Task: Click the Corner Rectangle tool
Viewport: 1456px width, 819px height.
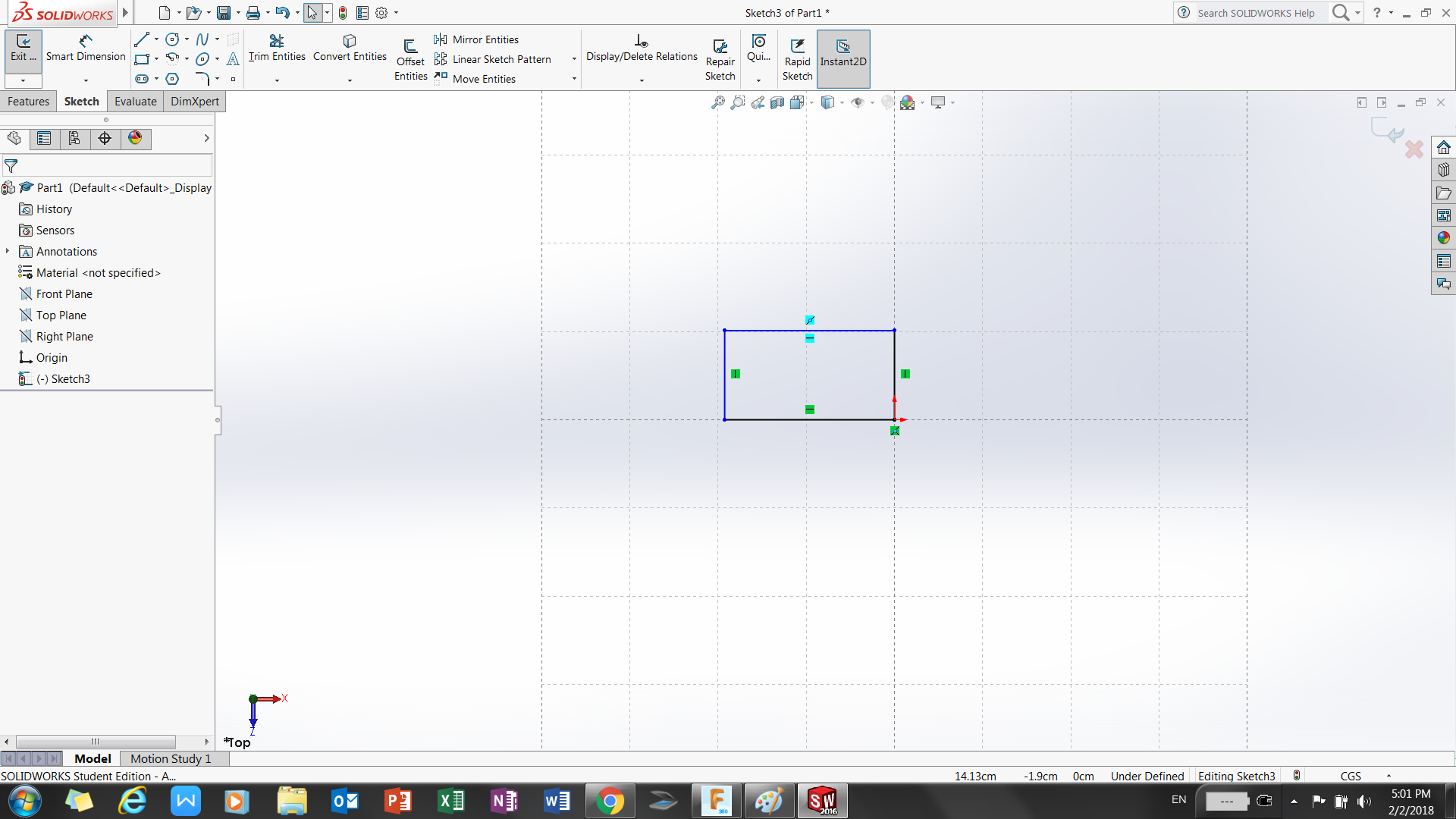Action: (142, 59)
